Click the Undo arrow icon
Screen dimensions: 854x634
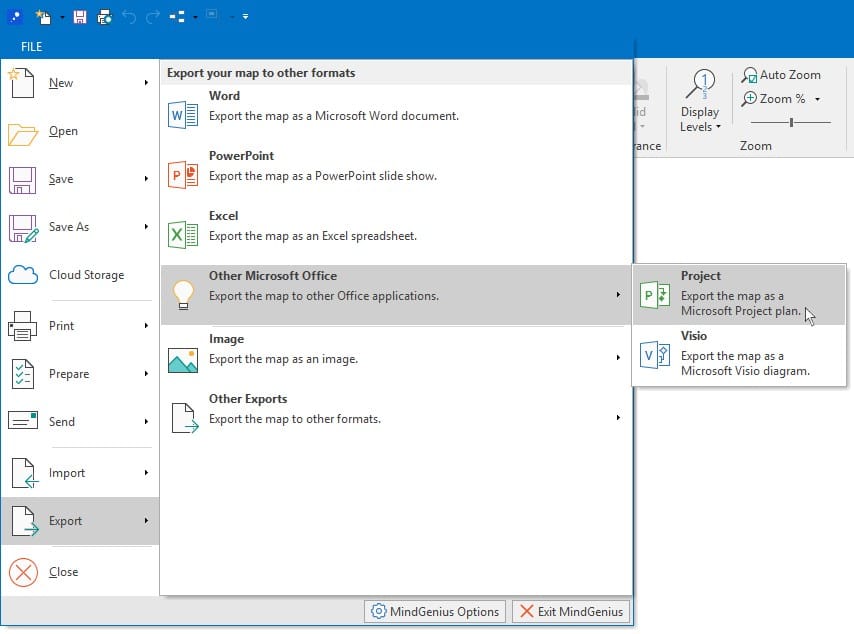point(129,17)
